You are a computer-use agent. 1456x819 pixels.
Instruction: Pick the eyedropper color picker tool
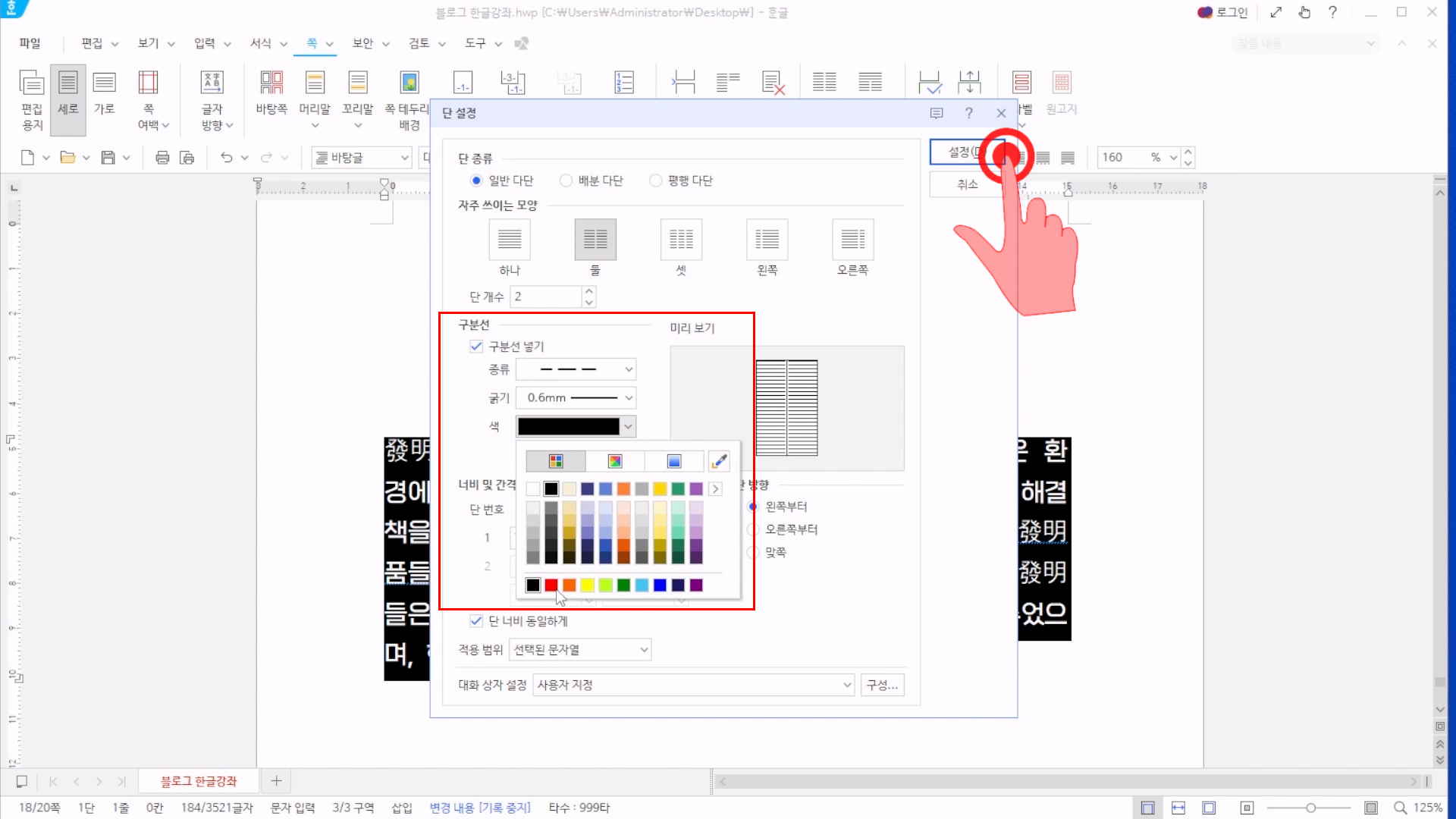coord(719,461)
